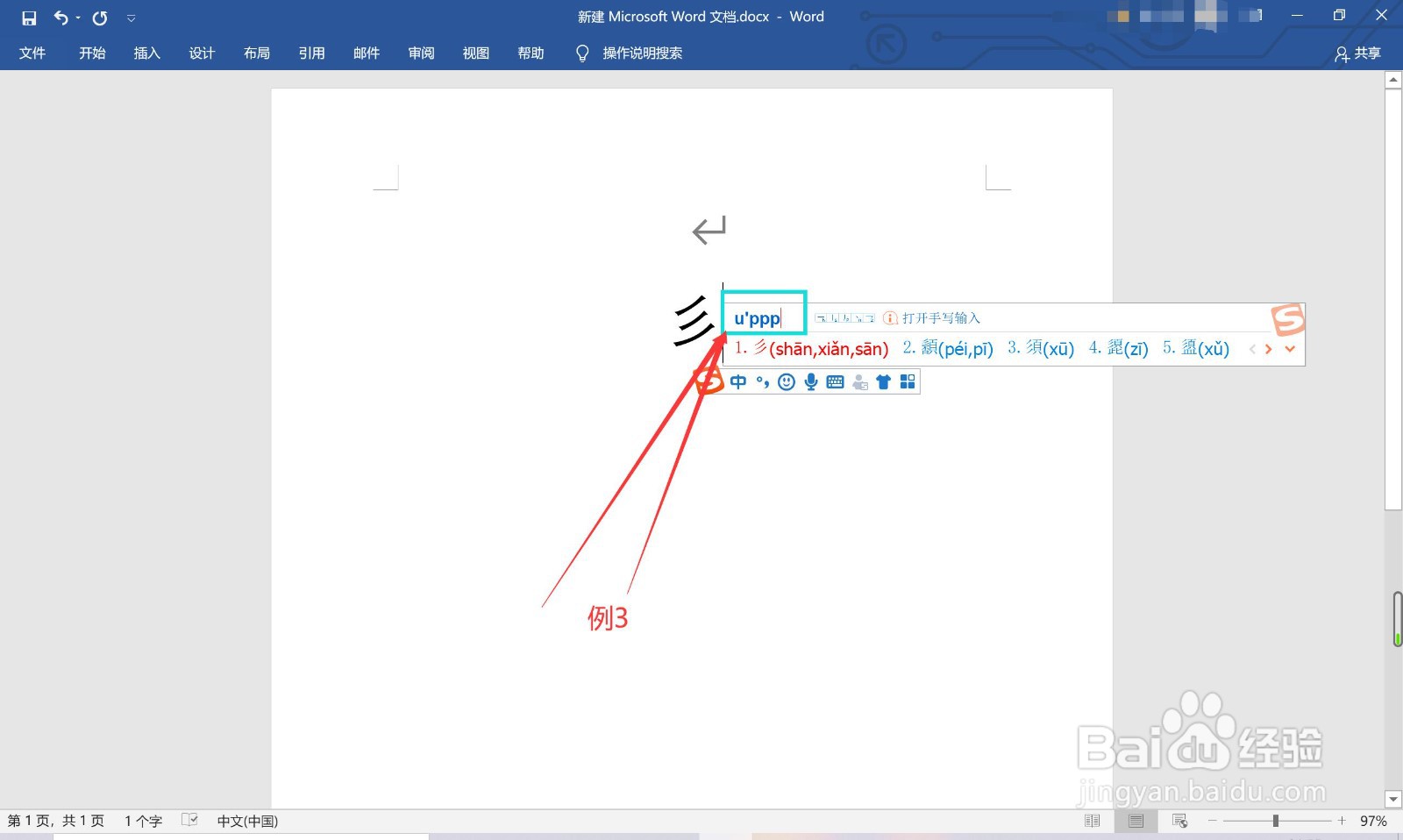Open the skin wardrobe icon on Sogou toolbar
Screen dimensions: 1403x840
(x=883, y=381)
